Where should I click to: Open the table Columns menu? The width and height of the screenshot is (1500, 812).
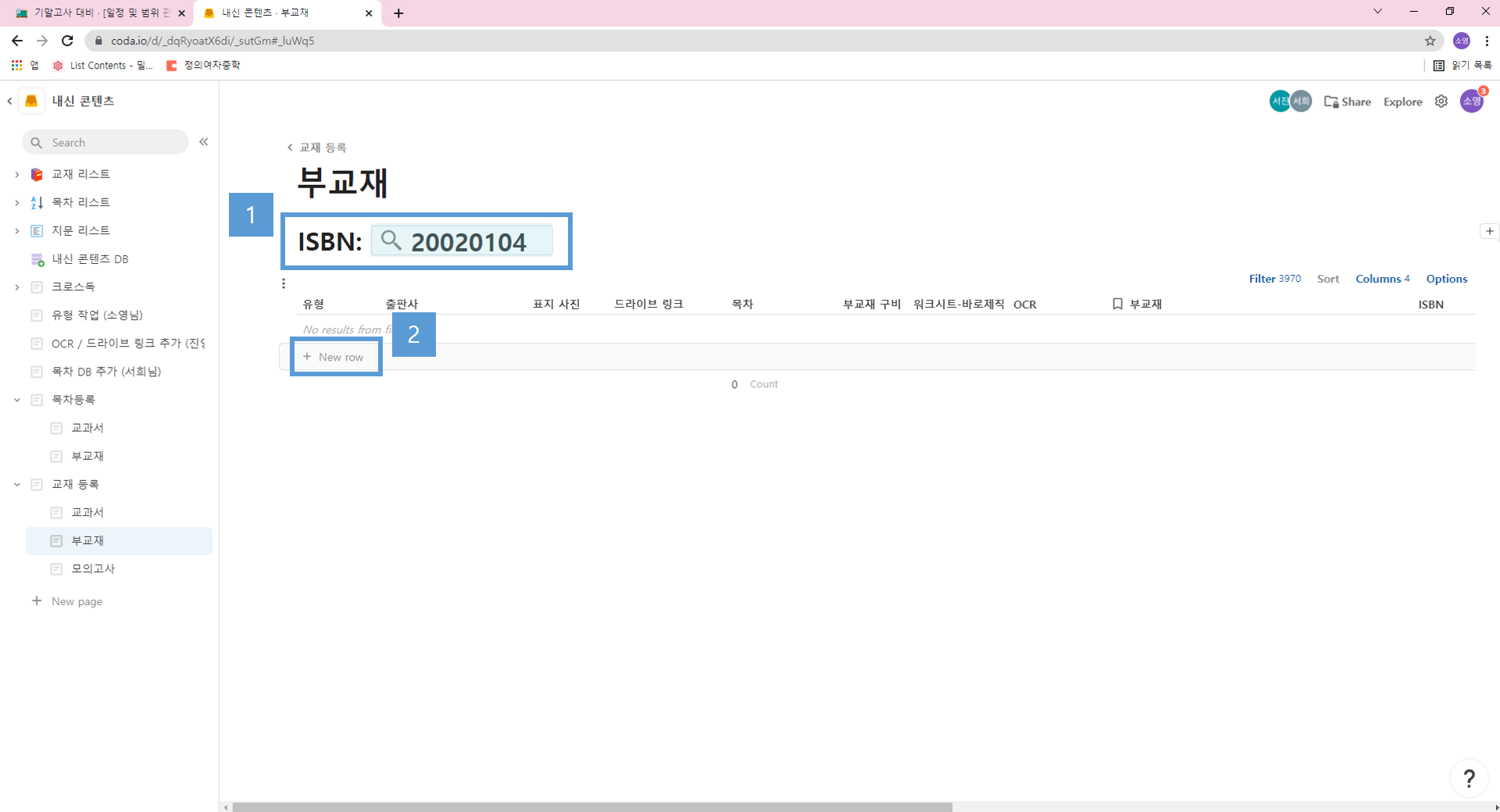(1383, 279)
